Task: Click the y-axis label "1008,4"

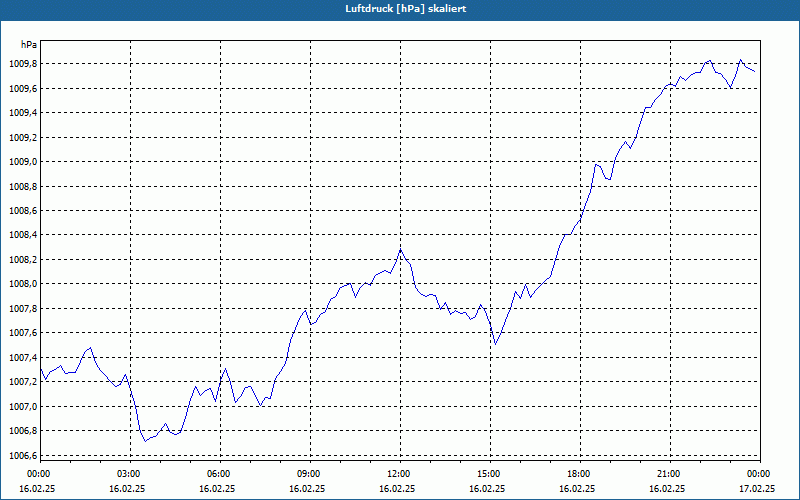Action: point(23,235)
